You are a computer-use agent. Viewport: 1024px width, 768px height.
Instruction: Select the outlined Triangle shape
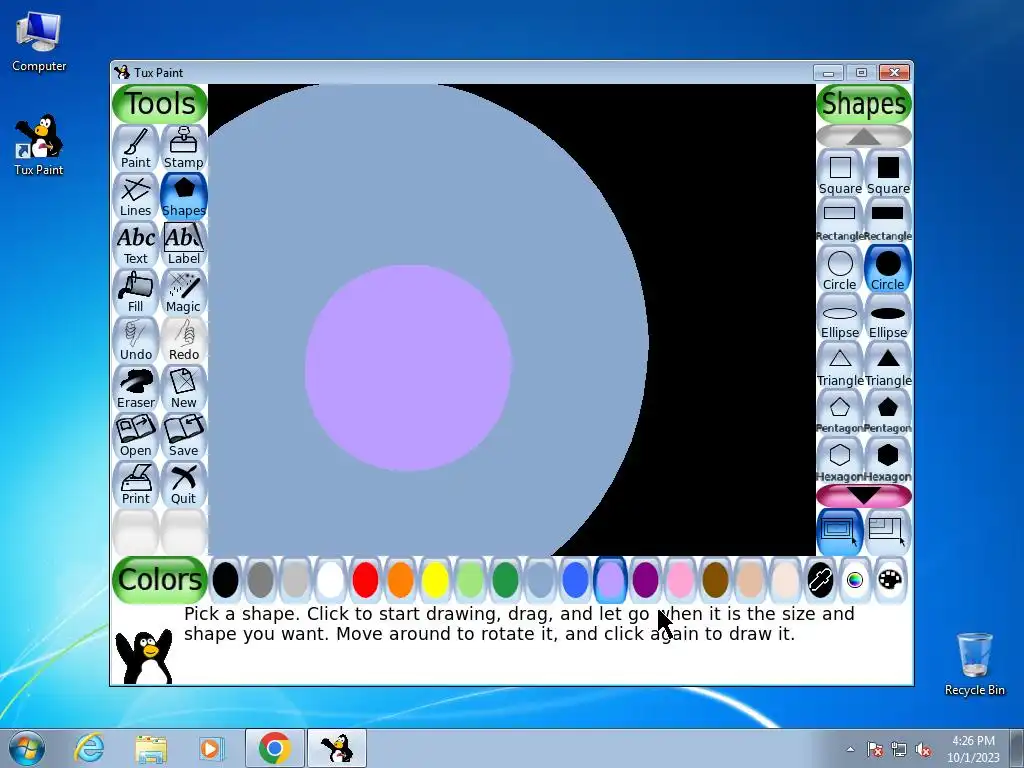[840, 366]
